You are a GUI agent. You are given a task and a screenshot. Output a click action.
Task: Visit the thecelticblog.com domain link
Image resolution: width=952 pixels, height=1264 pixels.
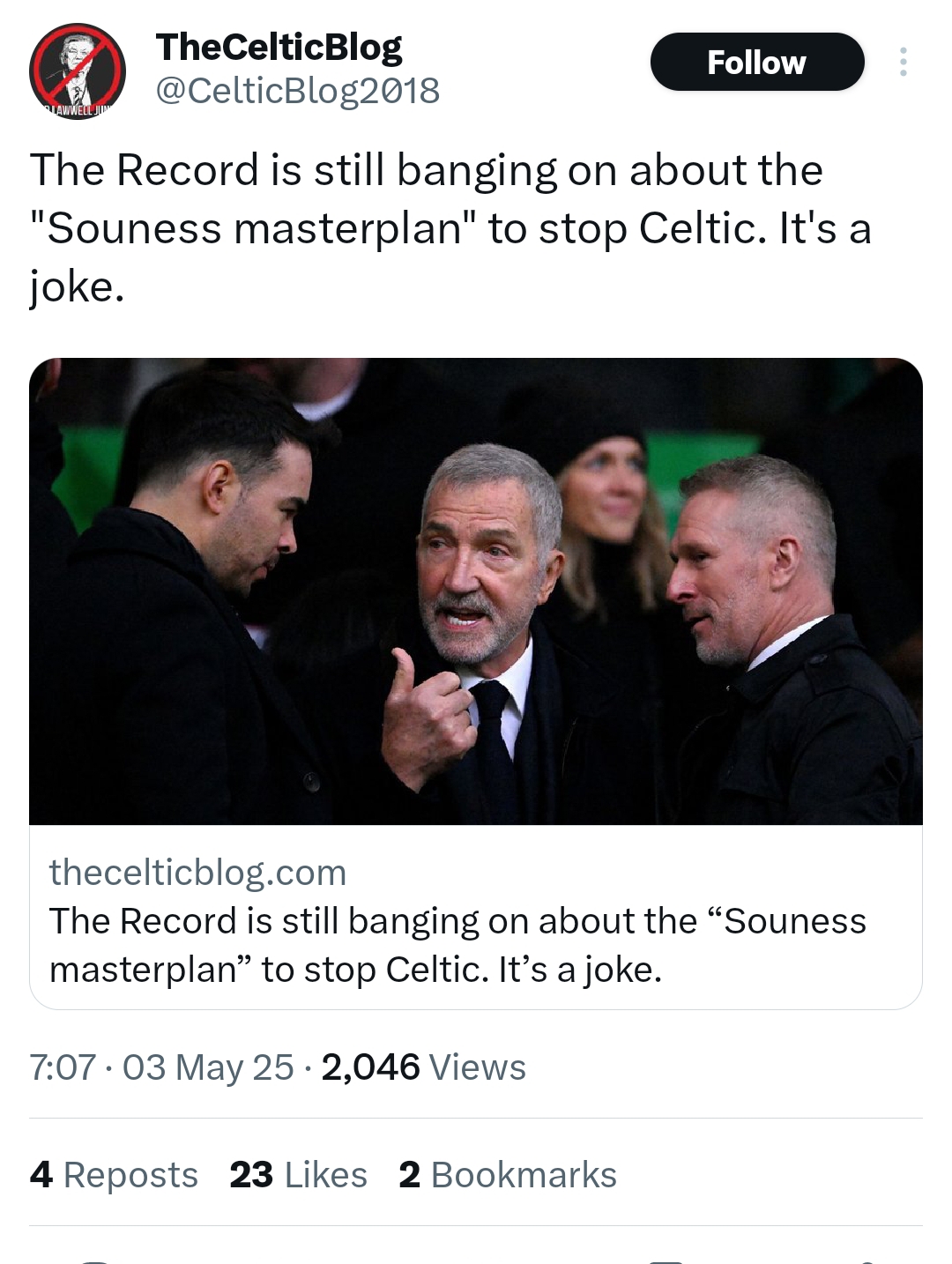197,873
